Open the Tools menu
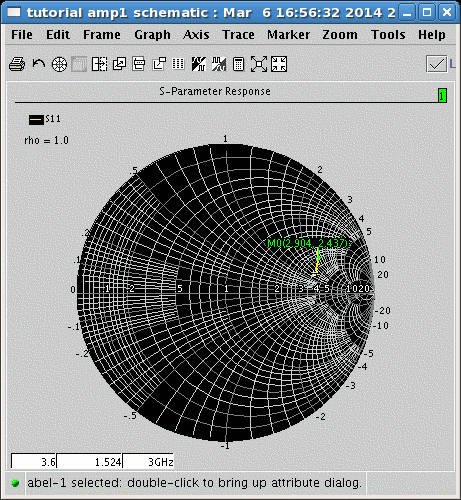This screenshot has width=461, height=500. (388, 35)
